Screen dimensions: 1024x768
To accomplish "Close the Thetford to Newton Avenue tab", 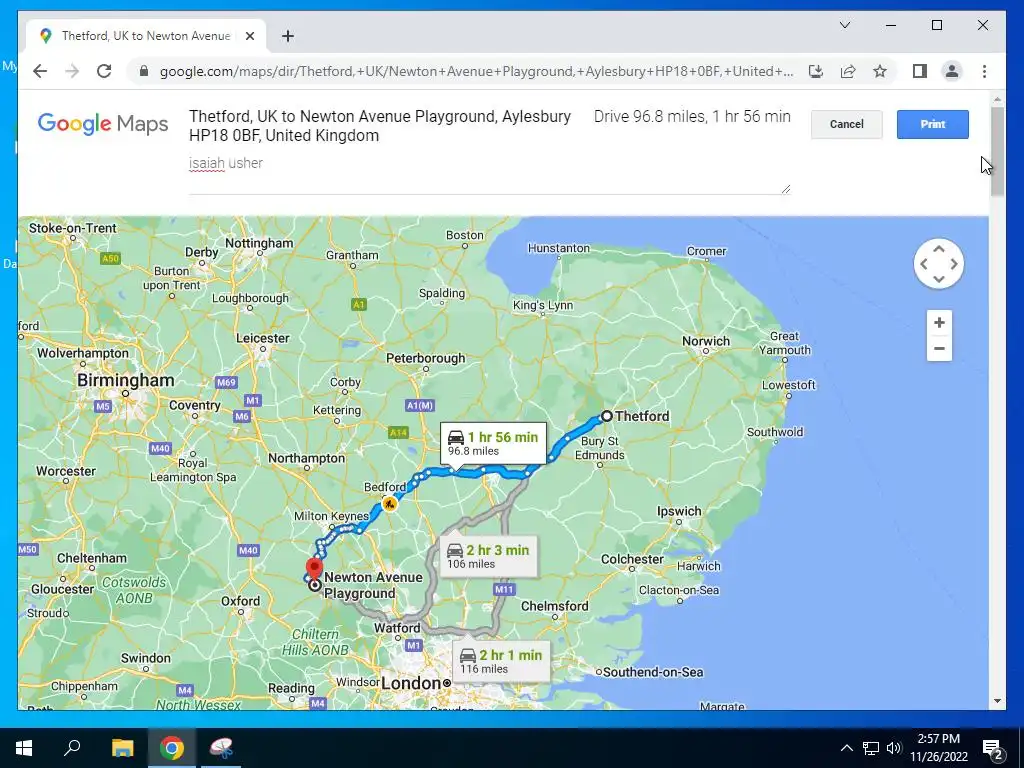I will [x=249, y=36].
